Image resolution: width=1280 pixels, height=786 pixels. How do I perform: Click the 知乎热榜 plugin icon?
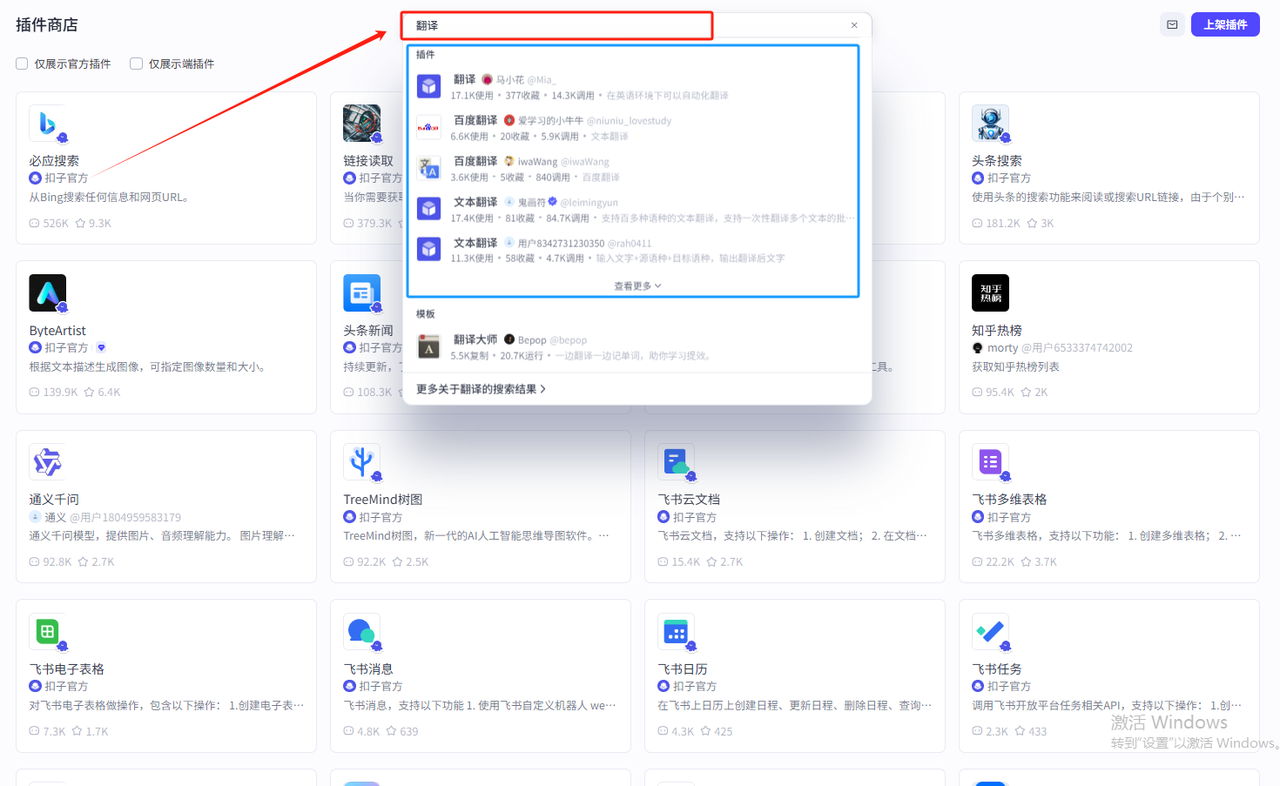(990, 293)
